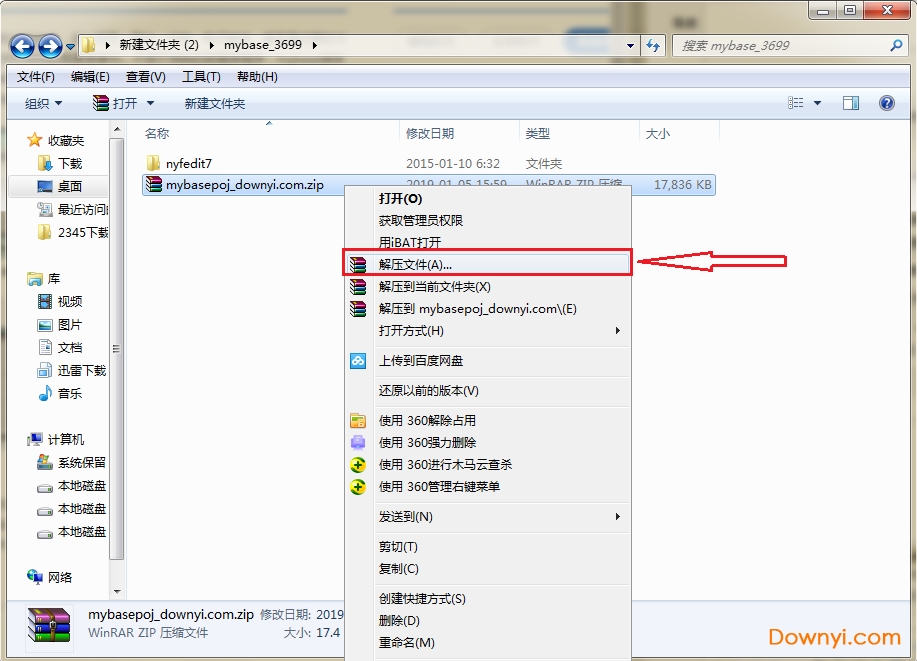Viewport: 917px width, 661px height.
Task: Click the WinRAR icon next to 解压文件(A)
Action: 358,263
